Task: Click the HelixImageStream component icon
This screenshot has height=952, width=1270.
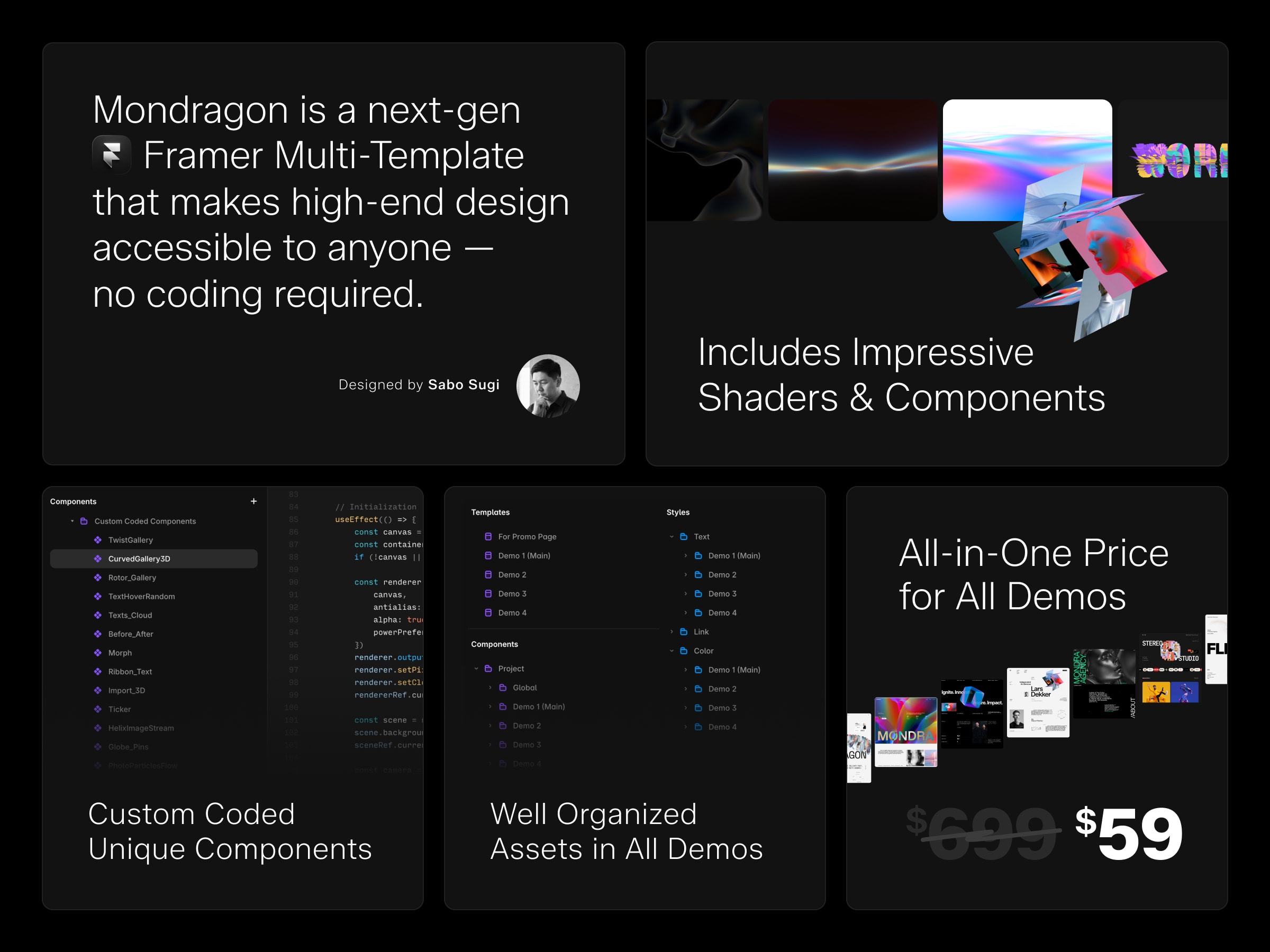Action: point(97,728)
